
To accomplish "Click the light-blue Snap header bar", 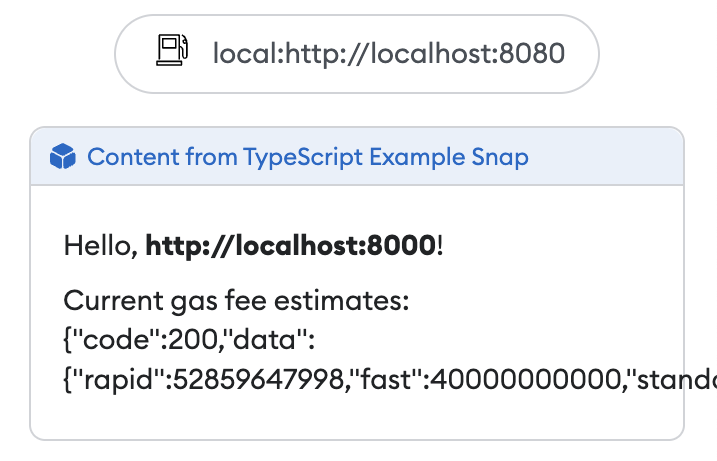I will click(x=600, y=157).
